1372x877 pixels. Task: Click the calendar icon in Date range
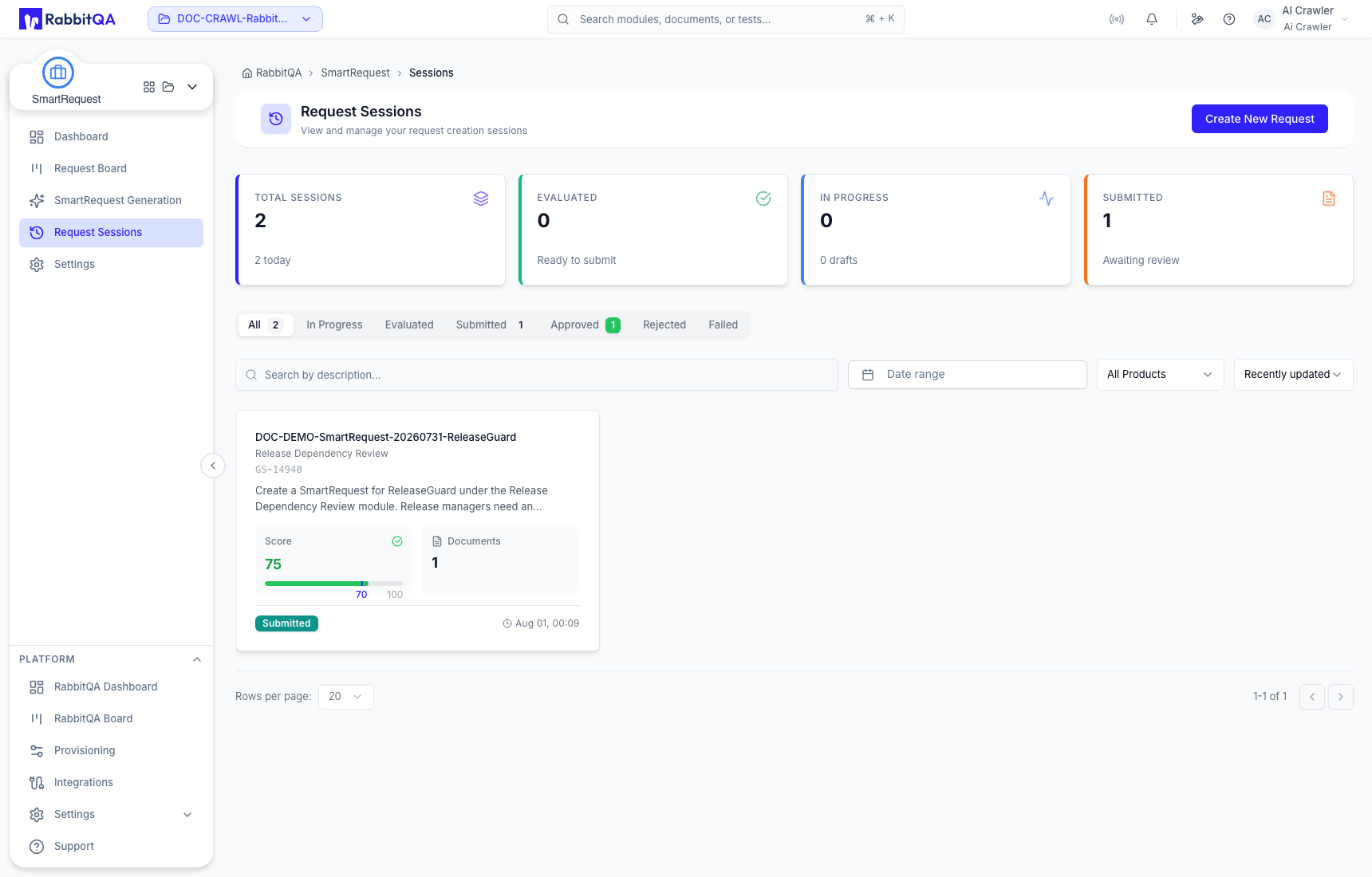coord(868,375)
